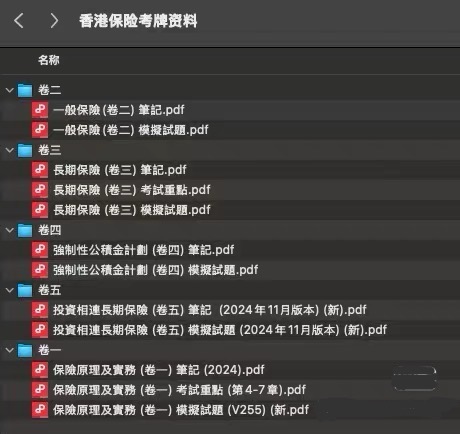Click PDF icon of 保險原理及實務 (卷一) 考試重點 file
460x434 pixels.
[x=40, y=390]
